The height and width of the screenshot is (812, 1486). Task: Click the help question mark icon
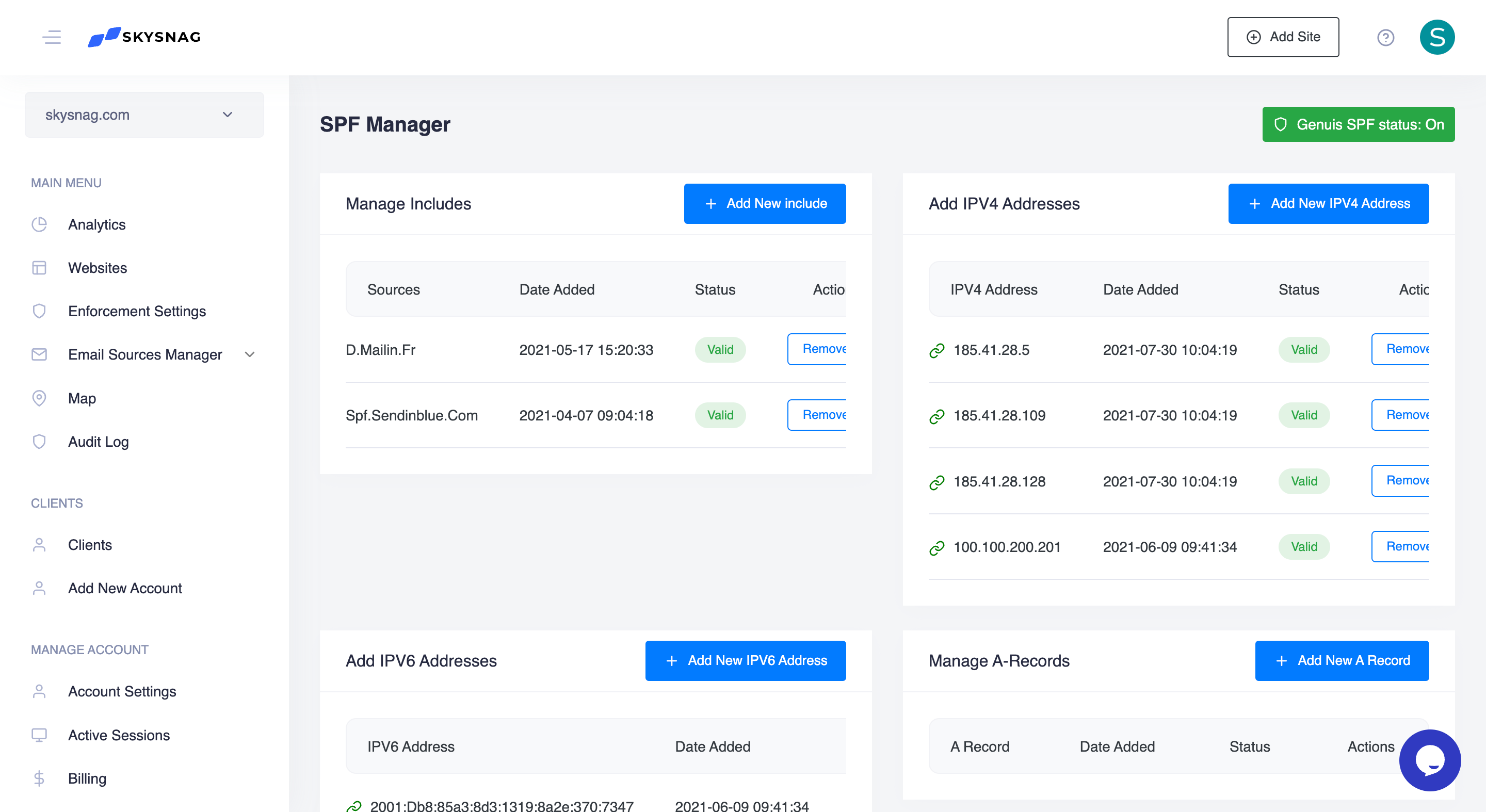coord(1385,38)
